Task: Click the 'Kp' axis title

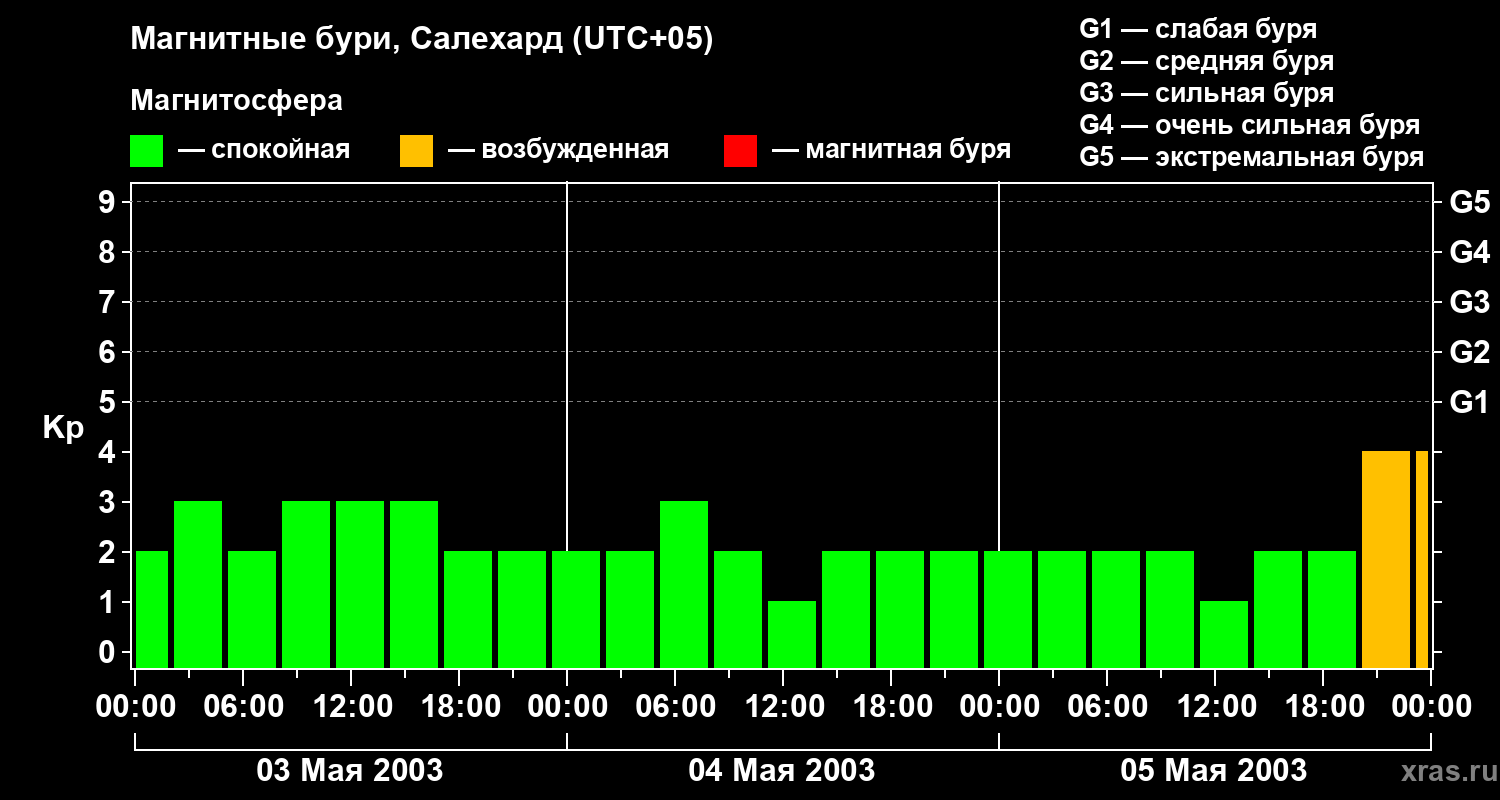Action: [64, 428]
